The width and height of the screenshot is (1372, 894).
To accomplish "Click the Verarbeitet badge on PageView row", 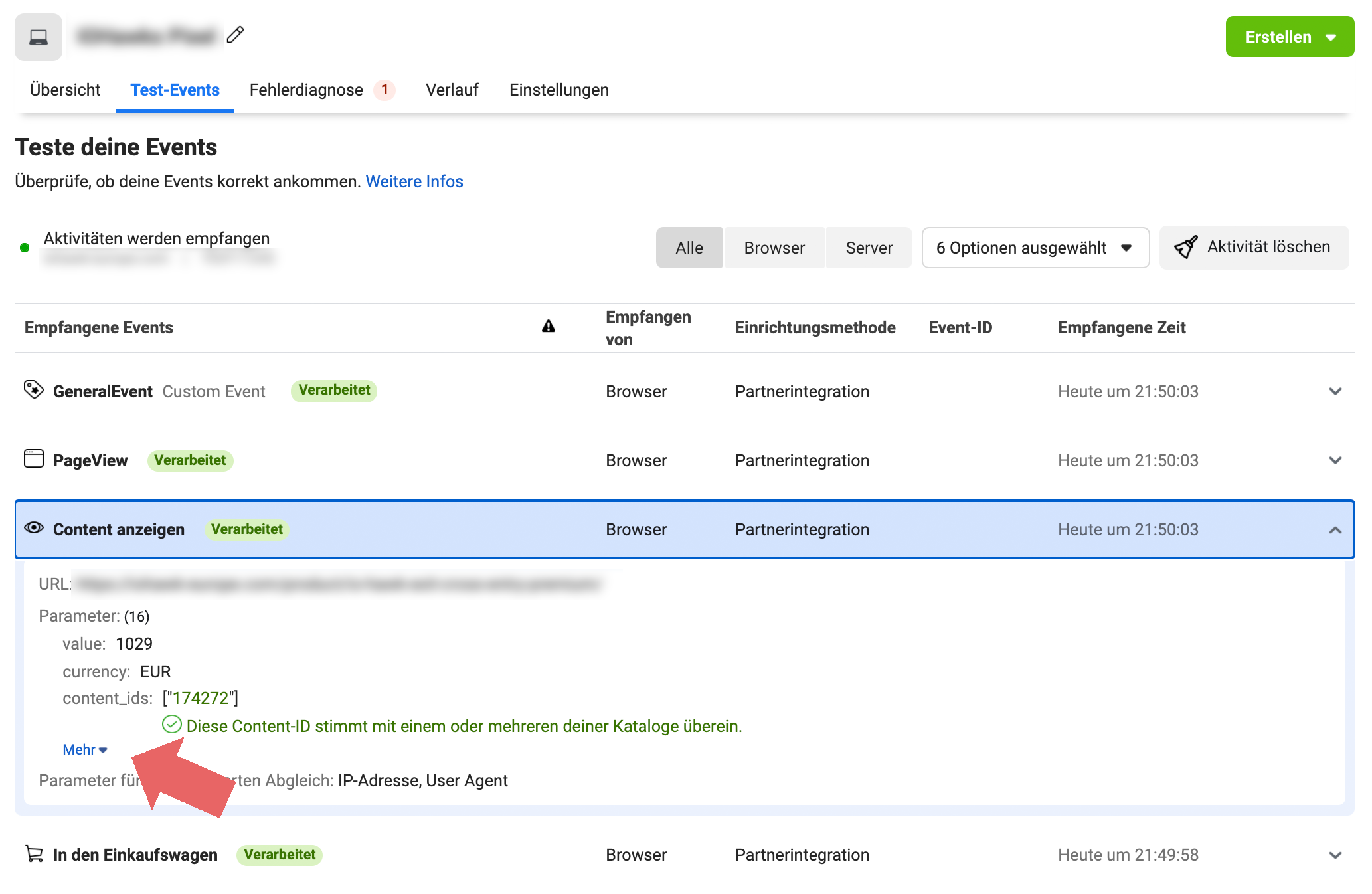I will 190,460.
